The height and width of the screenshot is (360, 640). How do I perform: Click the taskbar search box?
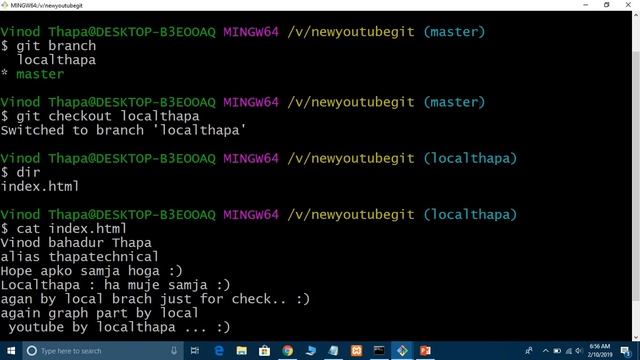[102, 351]
